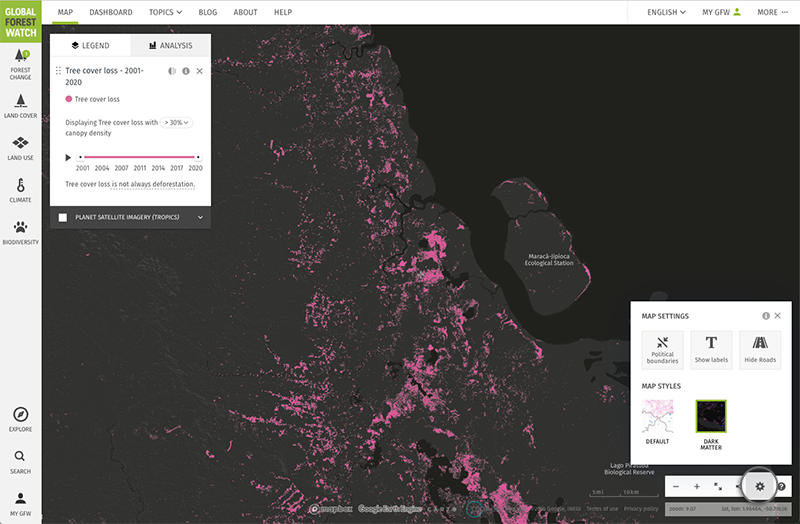
Task: Select the Climate thermometer icon
Action: pos(20,191)
